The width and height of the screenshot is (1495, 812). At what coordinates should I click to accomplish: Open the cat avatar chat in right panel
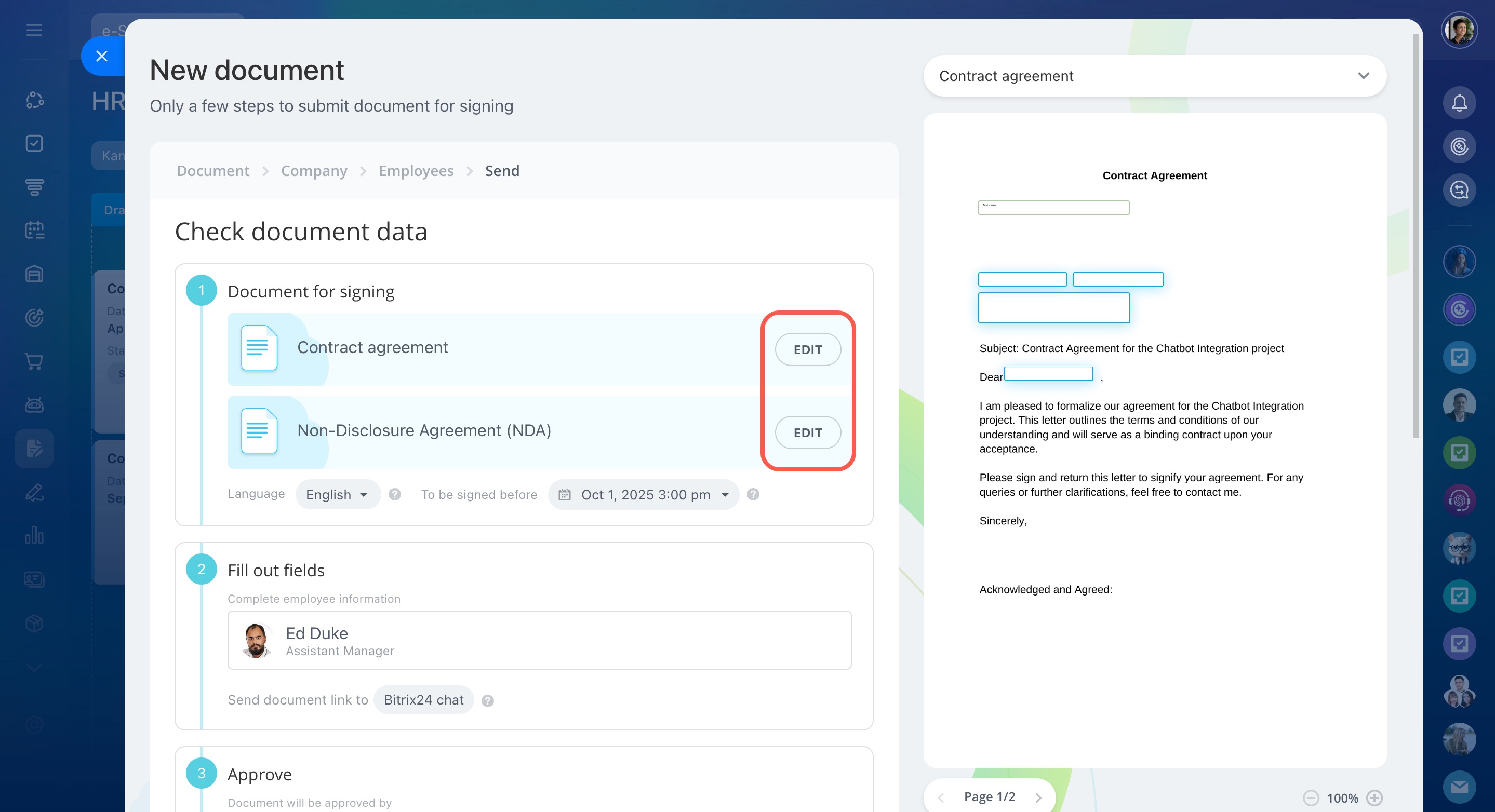click(1459, 548)
